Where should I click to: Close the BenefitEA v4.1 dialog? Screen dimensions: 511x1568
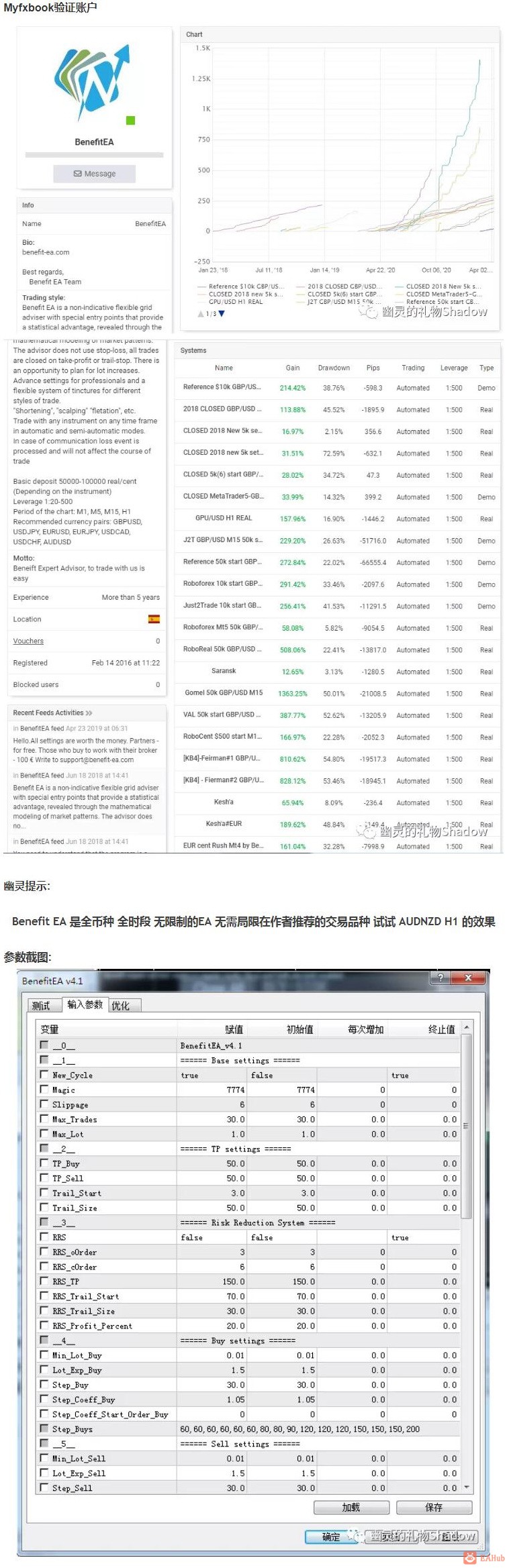click(469, 978)
